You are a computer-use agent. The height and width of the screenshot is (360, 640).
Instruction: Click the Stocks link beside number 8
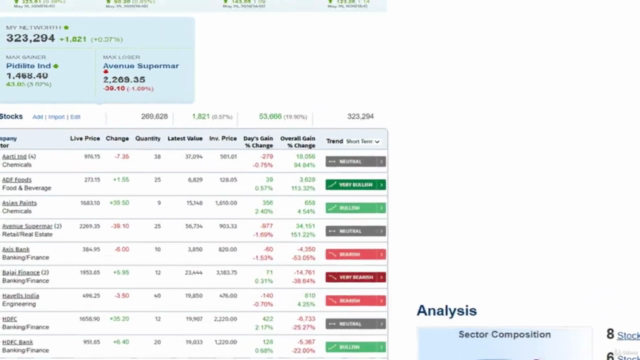point(629,336)
